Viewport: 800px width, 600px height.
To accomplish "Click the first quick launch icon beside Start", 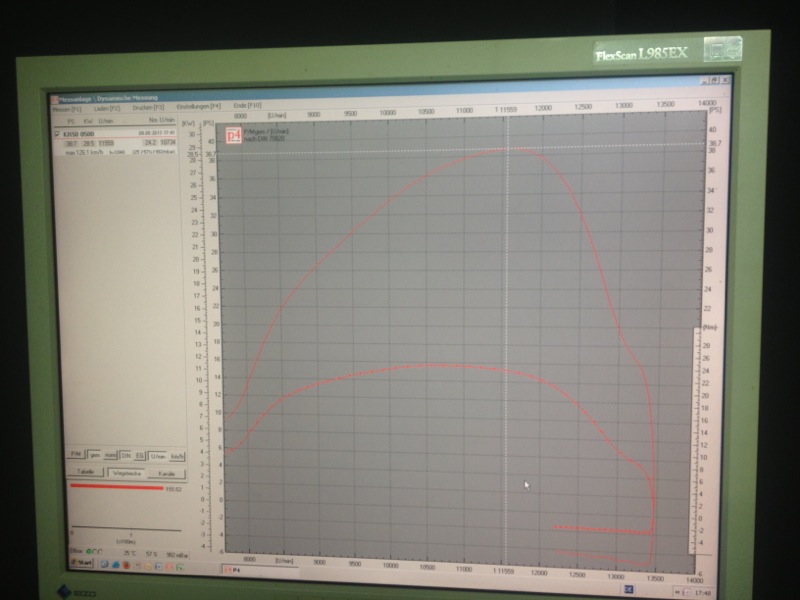I will [104, 563].
